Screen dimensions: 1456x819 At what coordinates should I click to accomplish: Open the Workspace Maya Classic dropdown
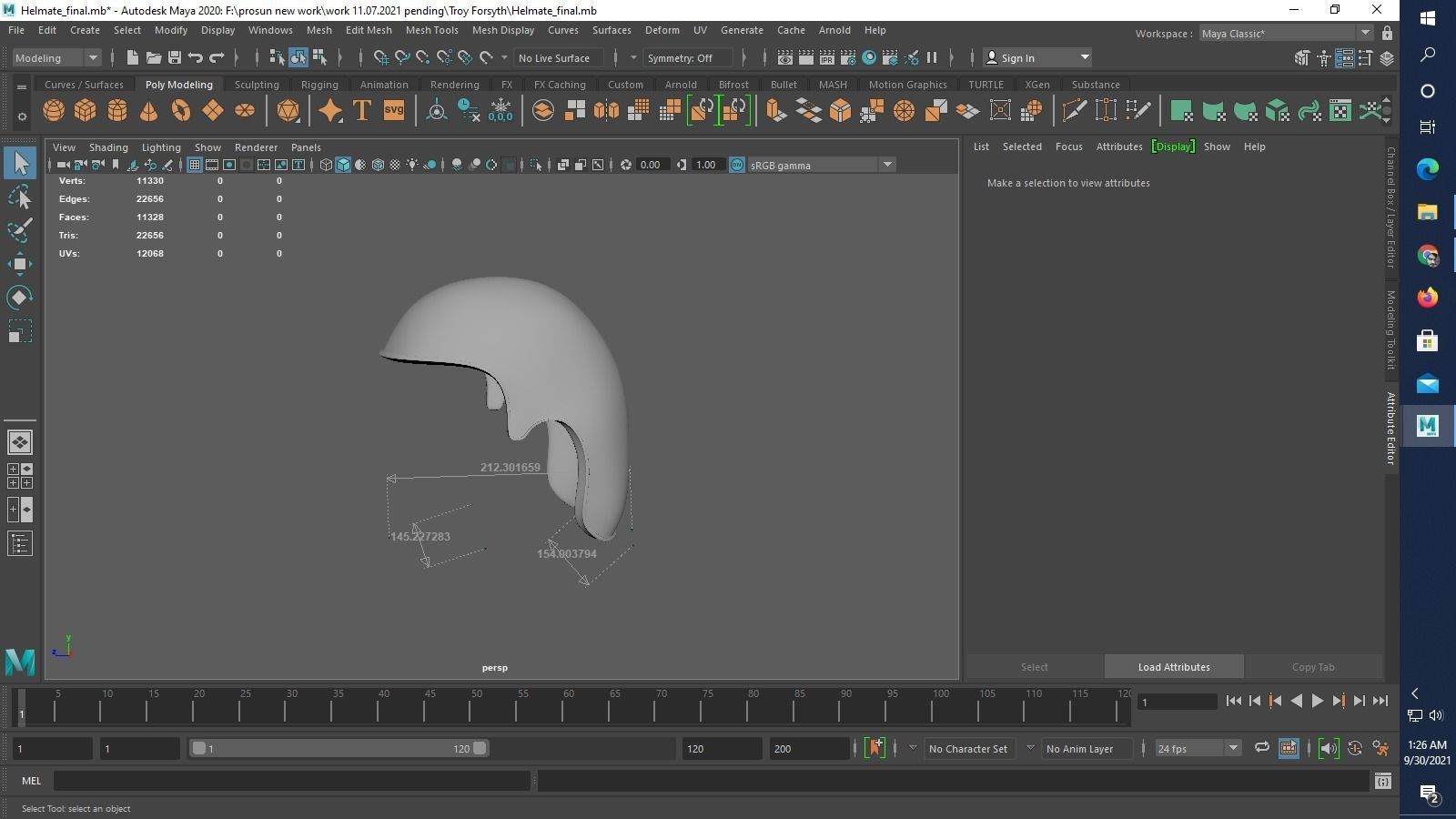pos(1286,34)
